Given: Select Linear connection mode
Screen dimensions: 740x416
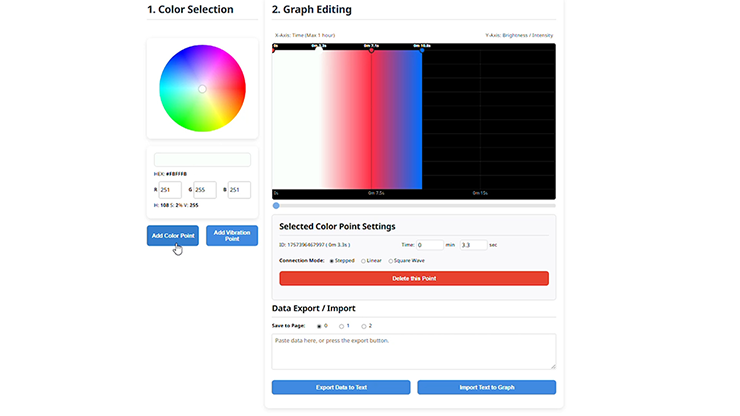Looking at the screenshot, I should [363, 261].
